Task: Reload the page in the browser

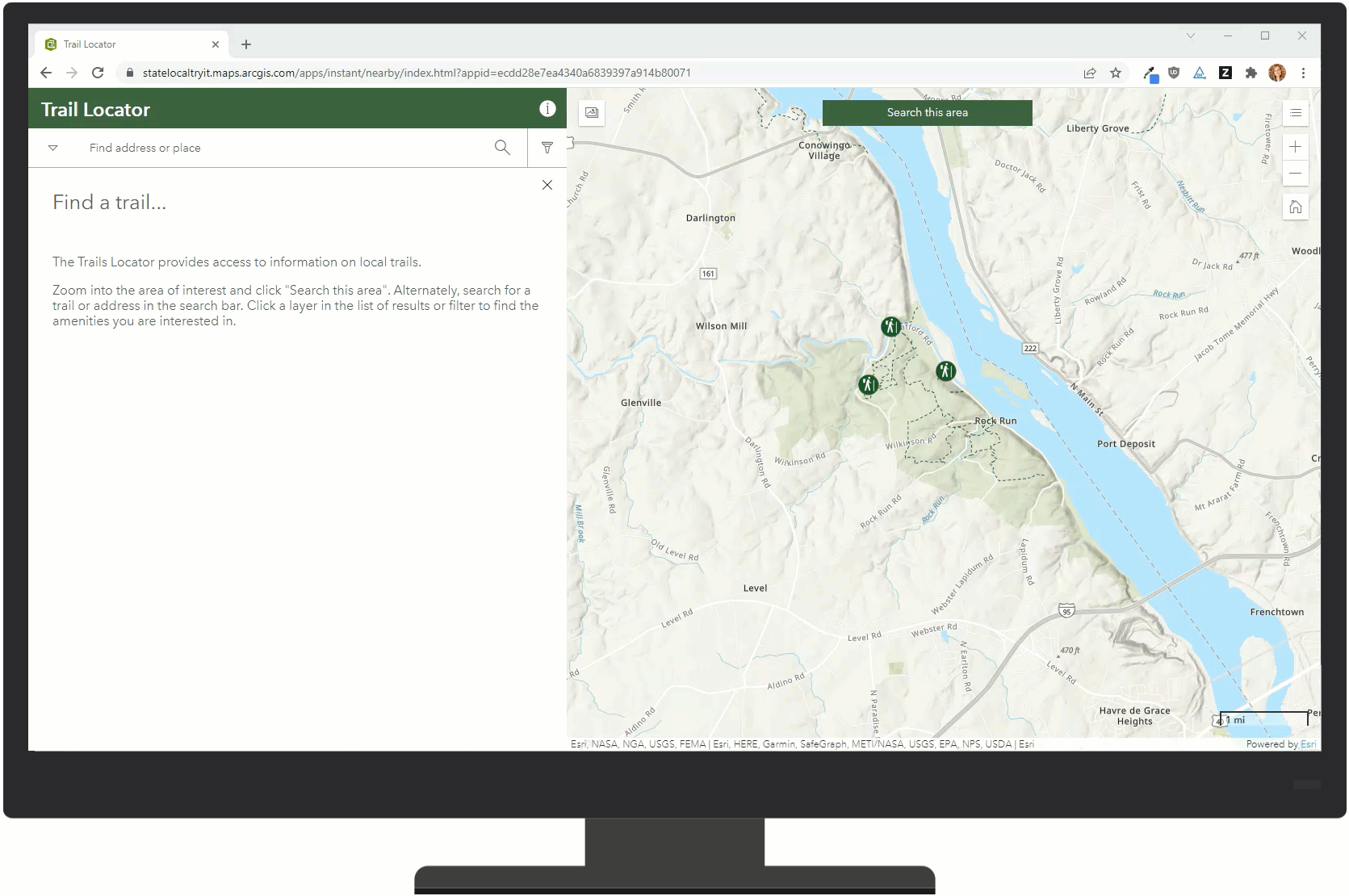Action: [98, 73]
